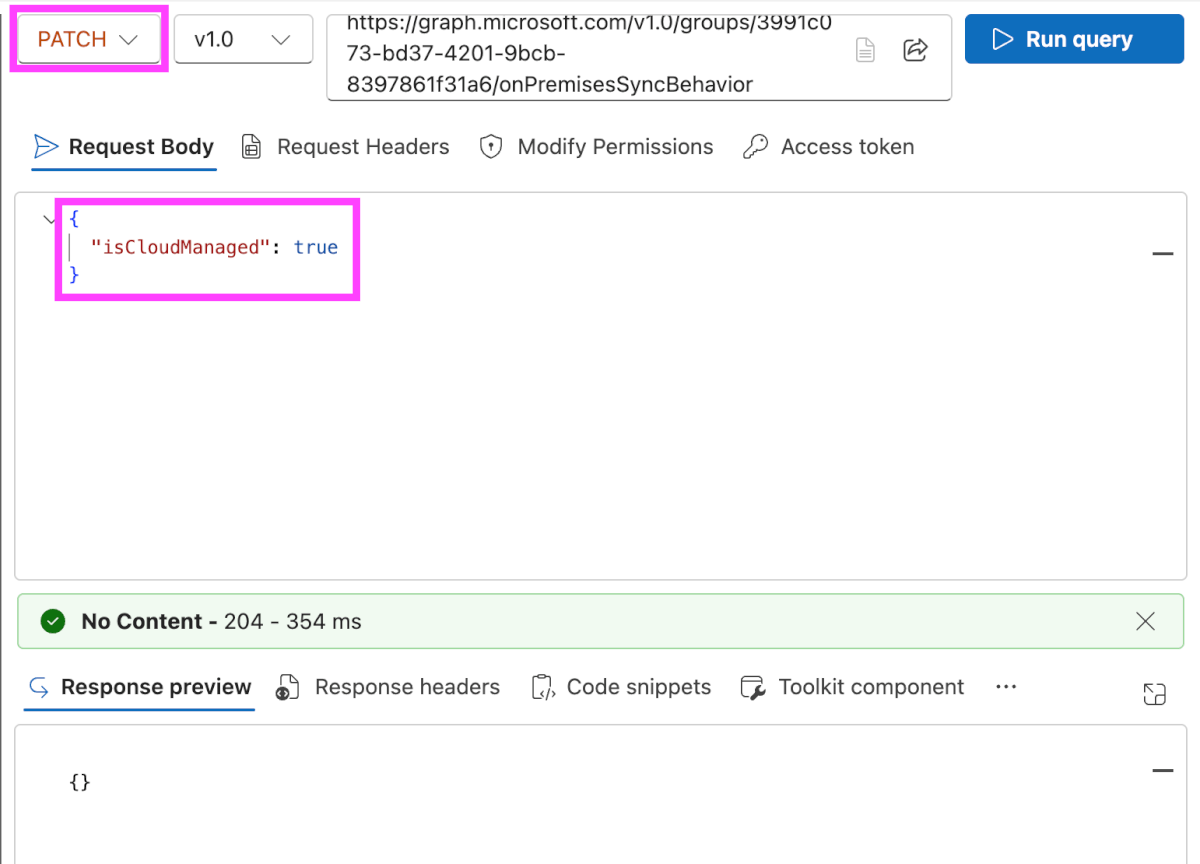Viewport: 1200px width, 864px height.
Task: Switch to the Request Headers tab
Action: click(346, 147)
